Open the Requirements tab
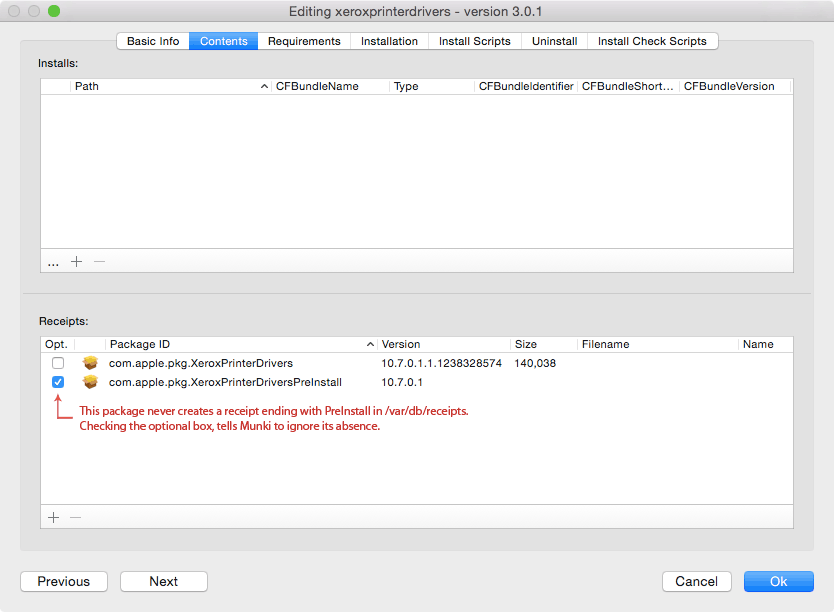The image size is (834, 612). [304, 41]
